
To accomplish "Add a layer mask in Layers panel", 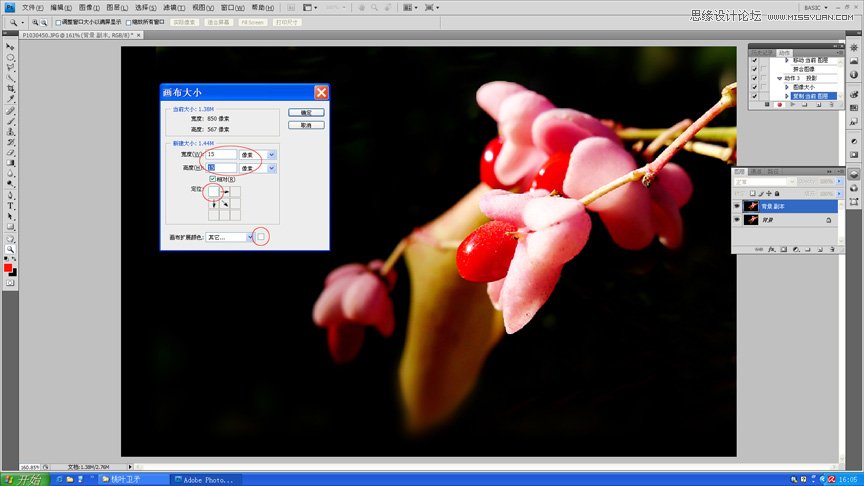I will [784, 250].
